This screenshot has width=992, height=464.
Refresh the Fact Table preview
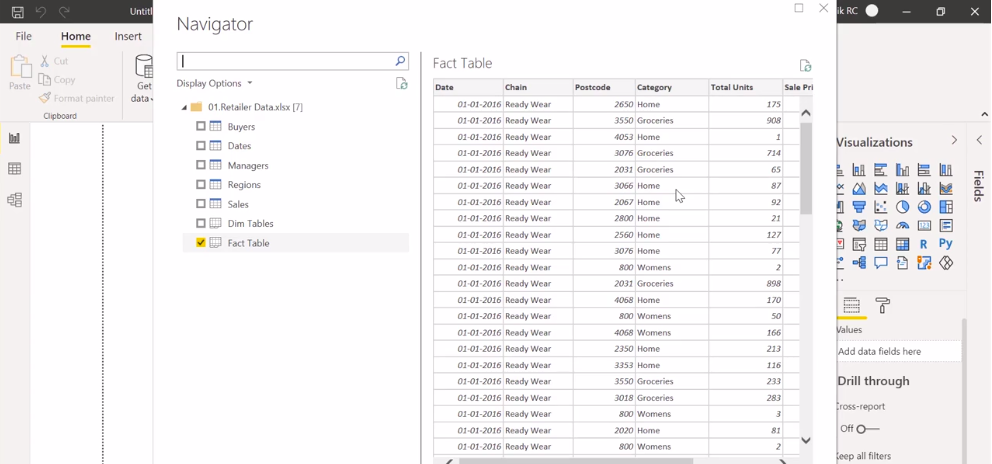tap(805, 65)
